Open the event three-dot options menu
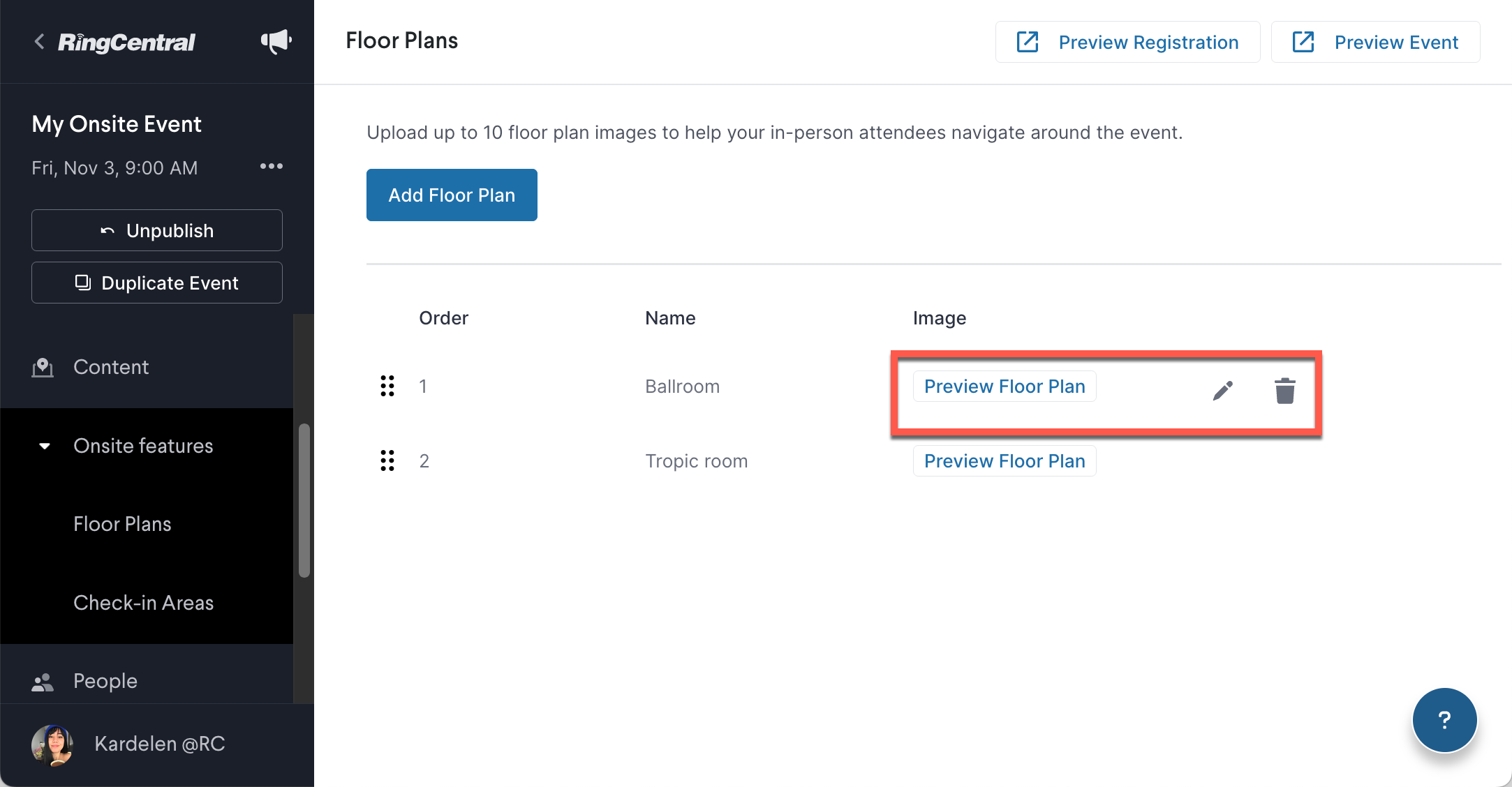Viewport: 1512px width, 787px height. coord(272,166)
